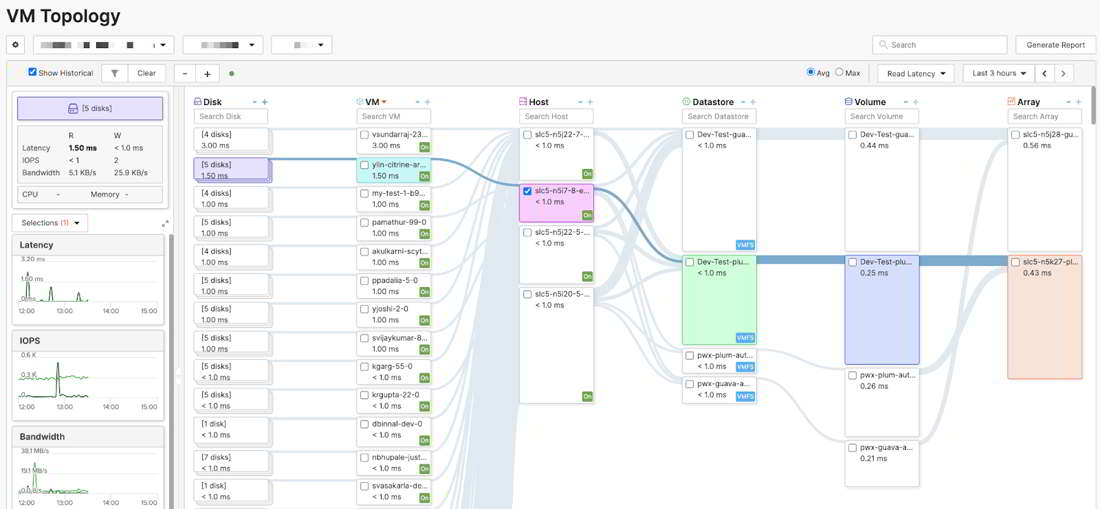The height and width of the screenshot is (509, 1100).
Task: Click into the main Search field
Action: [940, 45]
